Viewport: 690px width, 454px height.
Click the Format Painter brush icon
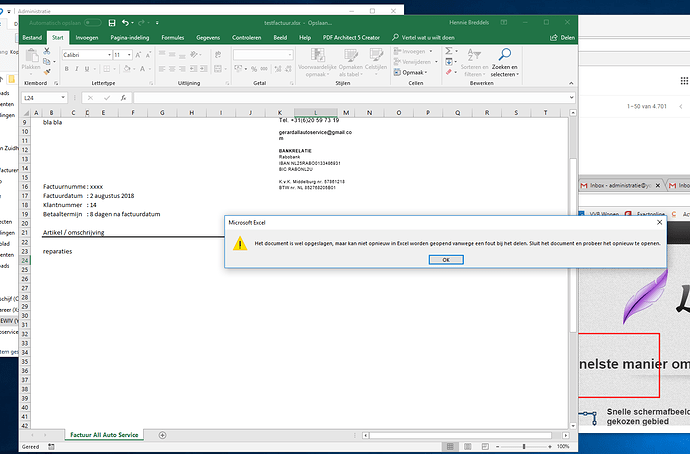pyautogui.click(x=47, y=72)
